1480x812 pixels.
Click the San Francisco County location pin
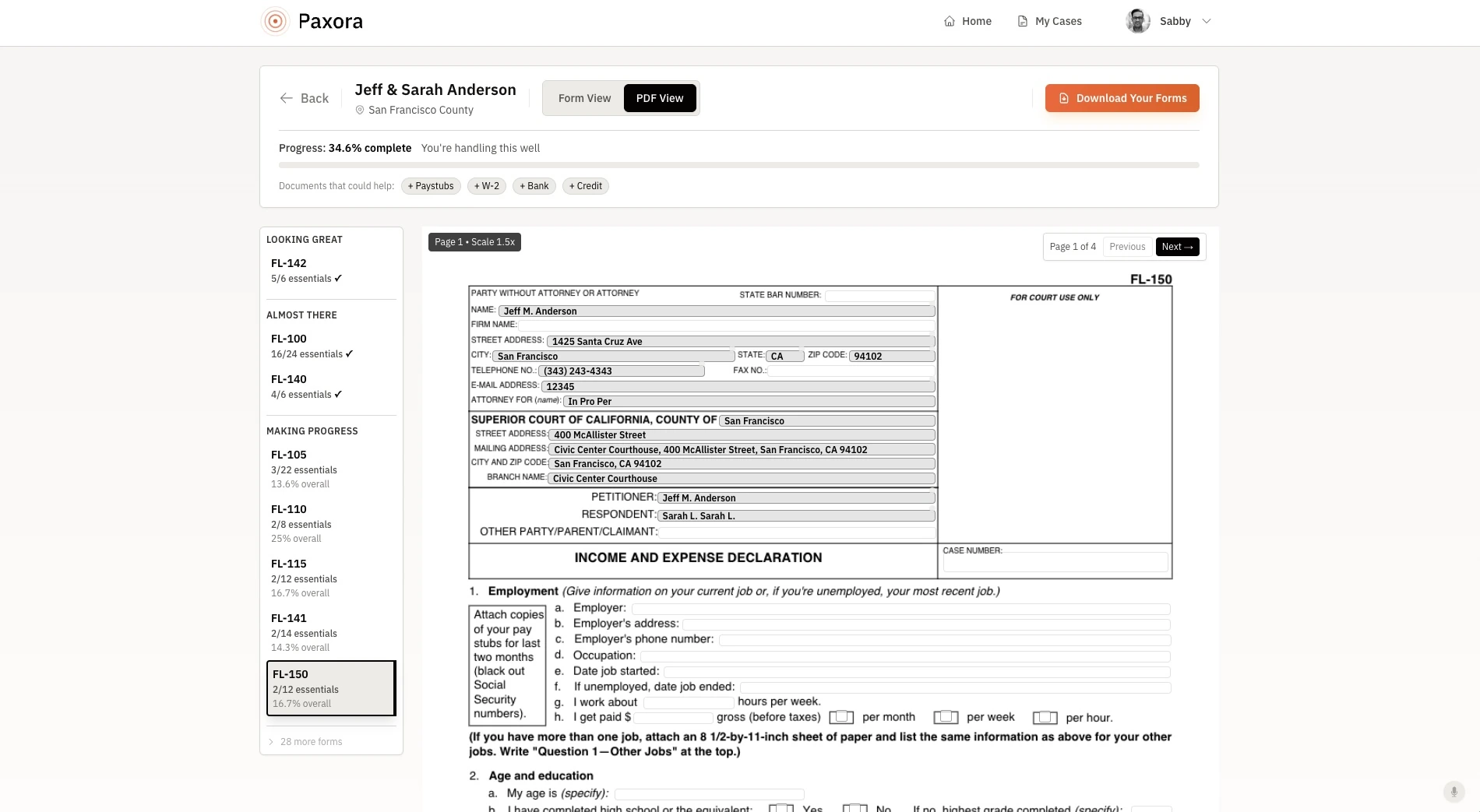click(x=360, y=110)
